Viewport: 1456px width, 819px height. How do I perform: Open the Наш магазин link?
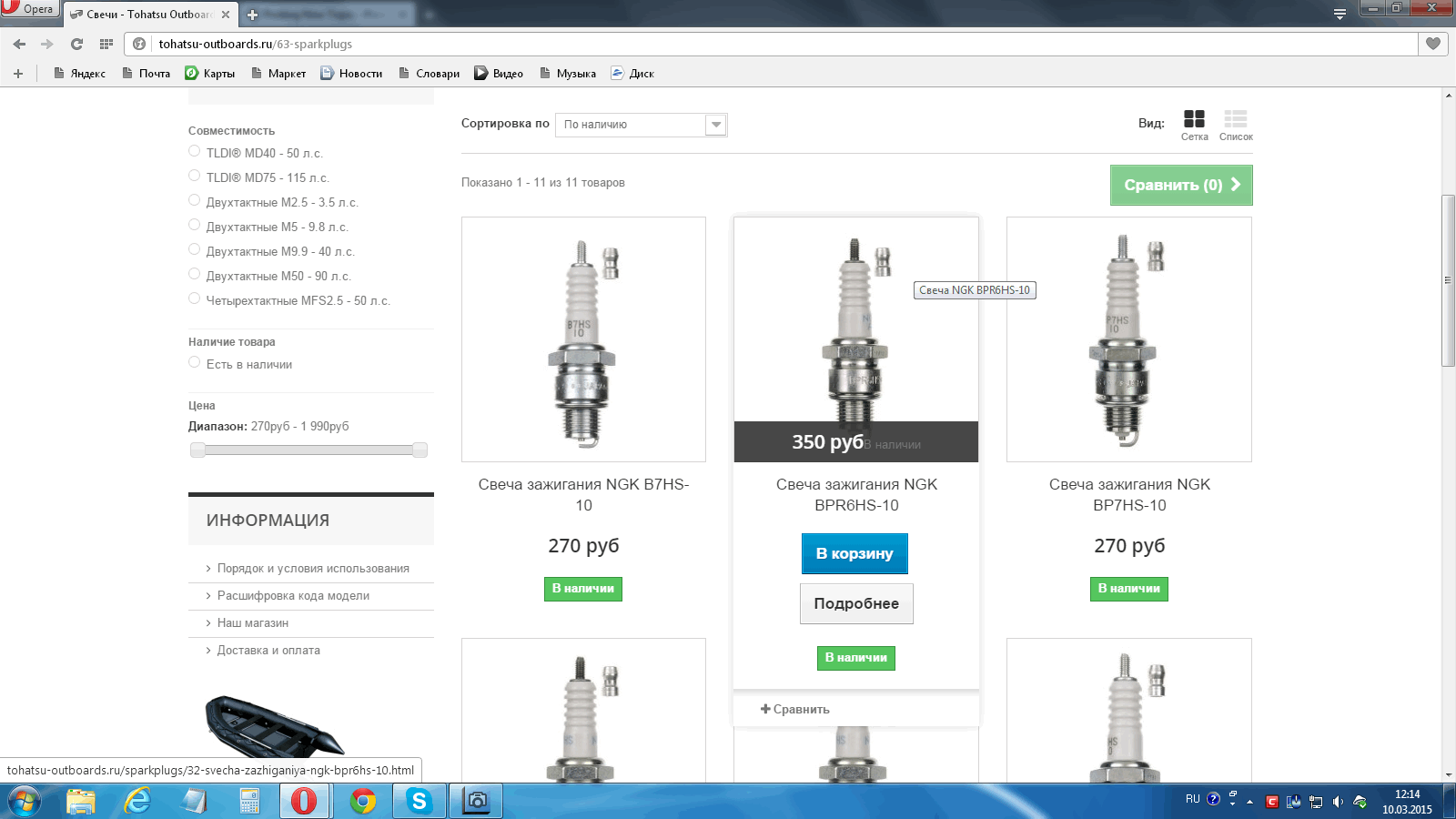[253, 622]
